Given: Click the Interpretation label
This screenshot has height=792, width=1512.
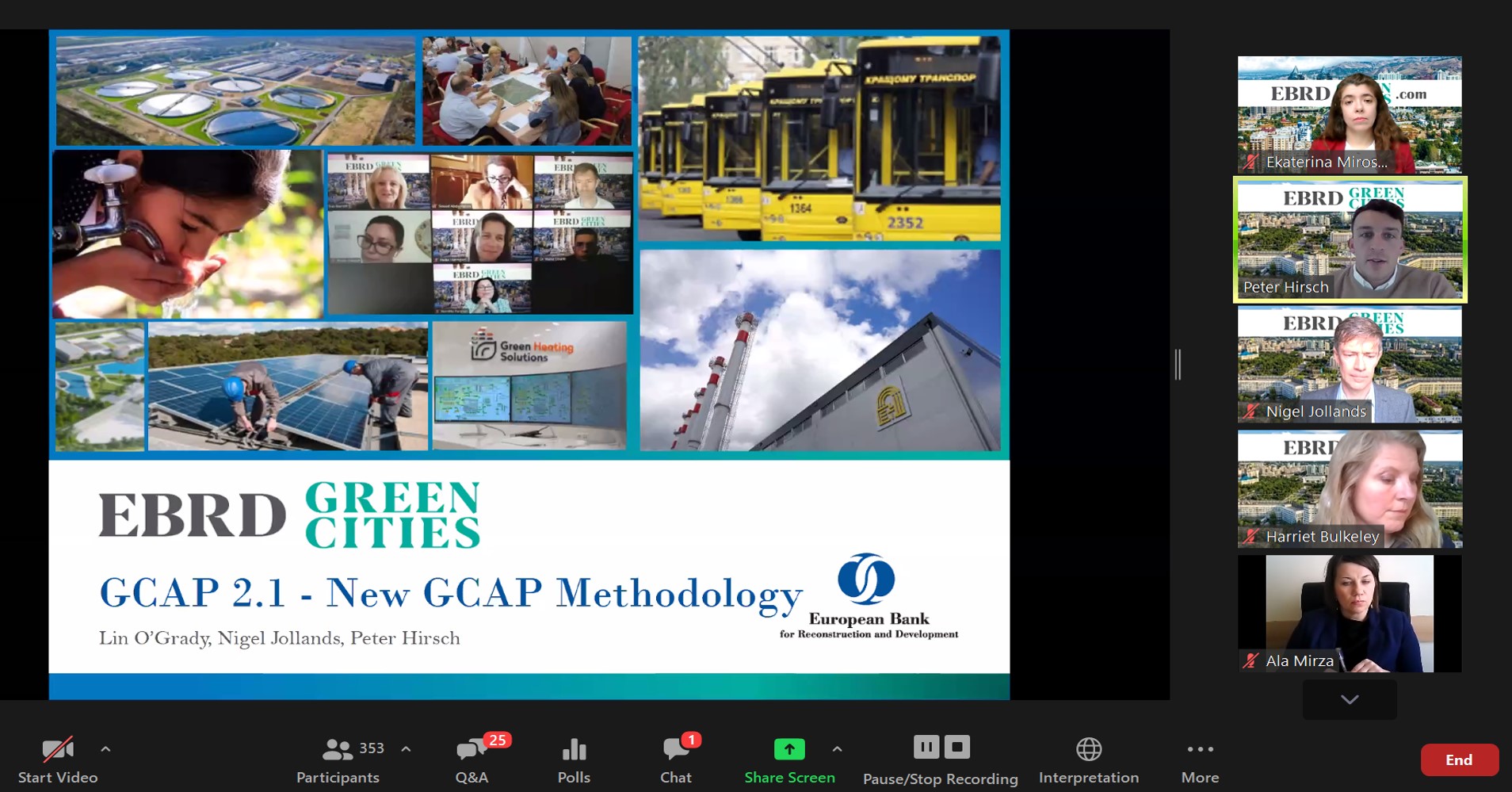Looking at the screenshot, I should (1089, 778).
